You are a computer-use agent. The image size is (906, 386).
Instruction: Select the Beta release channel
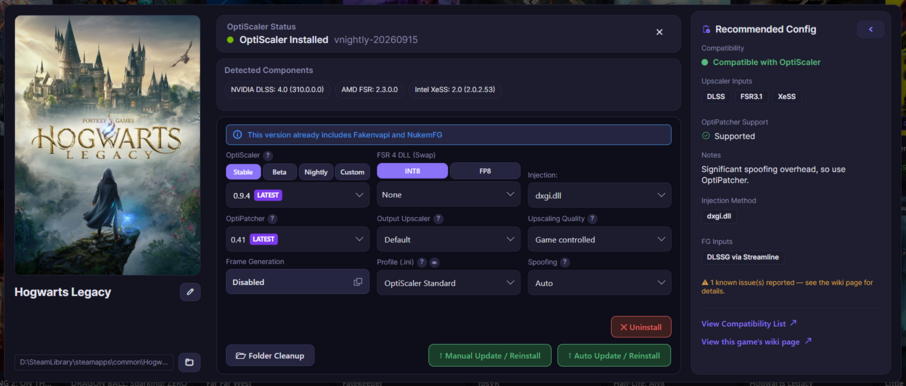(280, 172)
